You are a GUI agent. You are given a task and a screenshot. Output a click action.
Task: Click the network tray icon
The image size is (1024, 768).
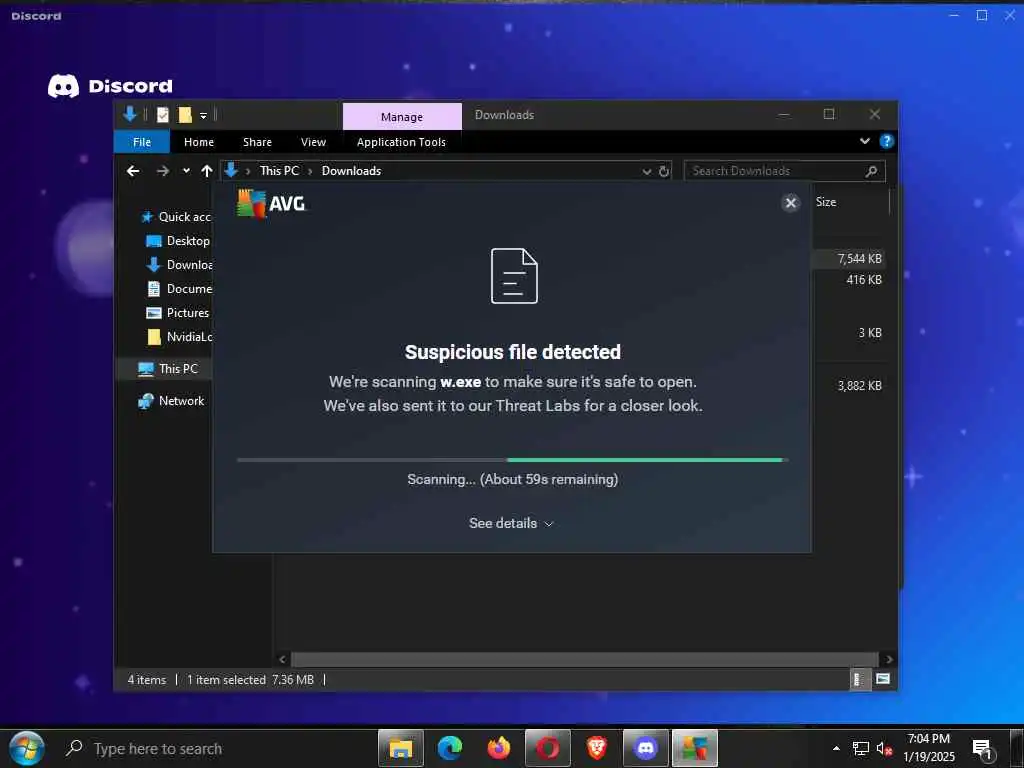pos(861,749)
